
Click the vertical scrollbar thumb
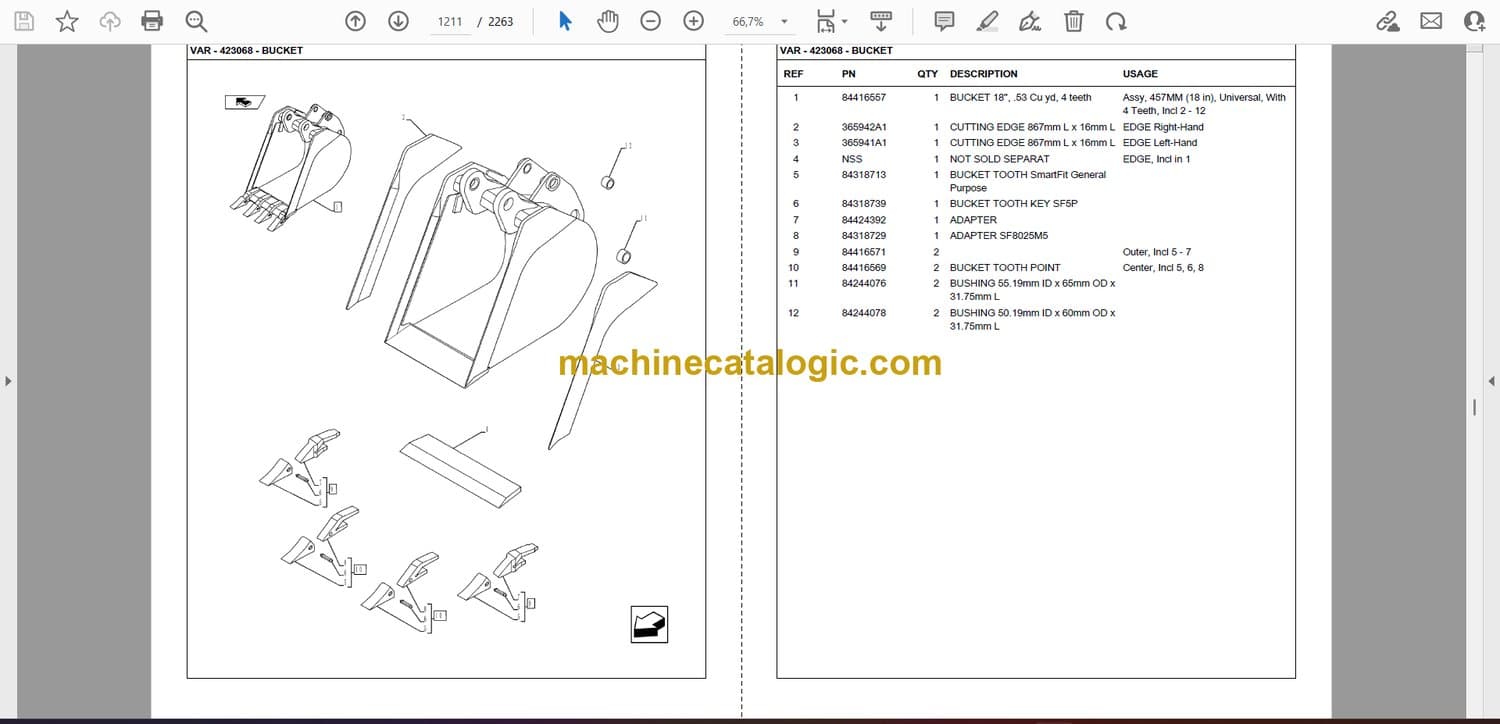click(1475, 407)
